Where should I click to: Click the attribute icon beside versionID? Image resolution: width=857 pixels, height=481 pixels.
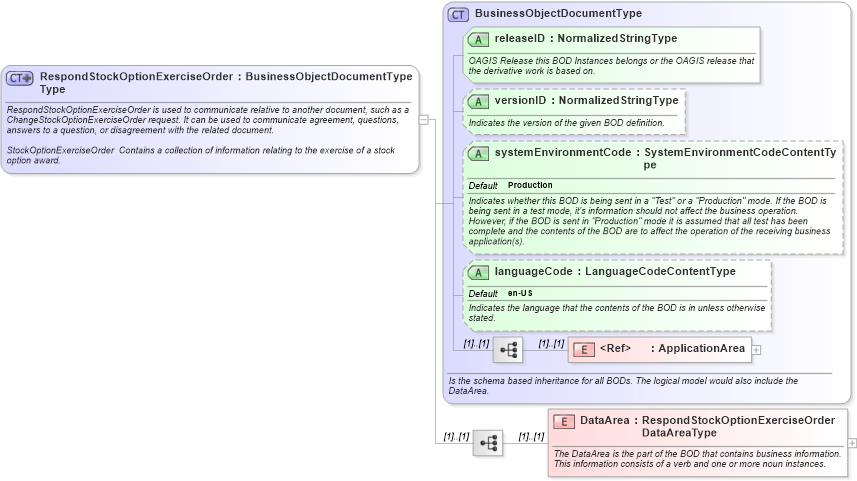pos(478,101)
